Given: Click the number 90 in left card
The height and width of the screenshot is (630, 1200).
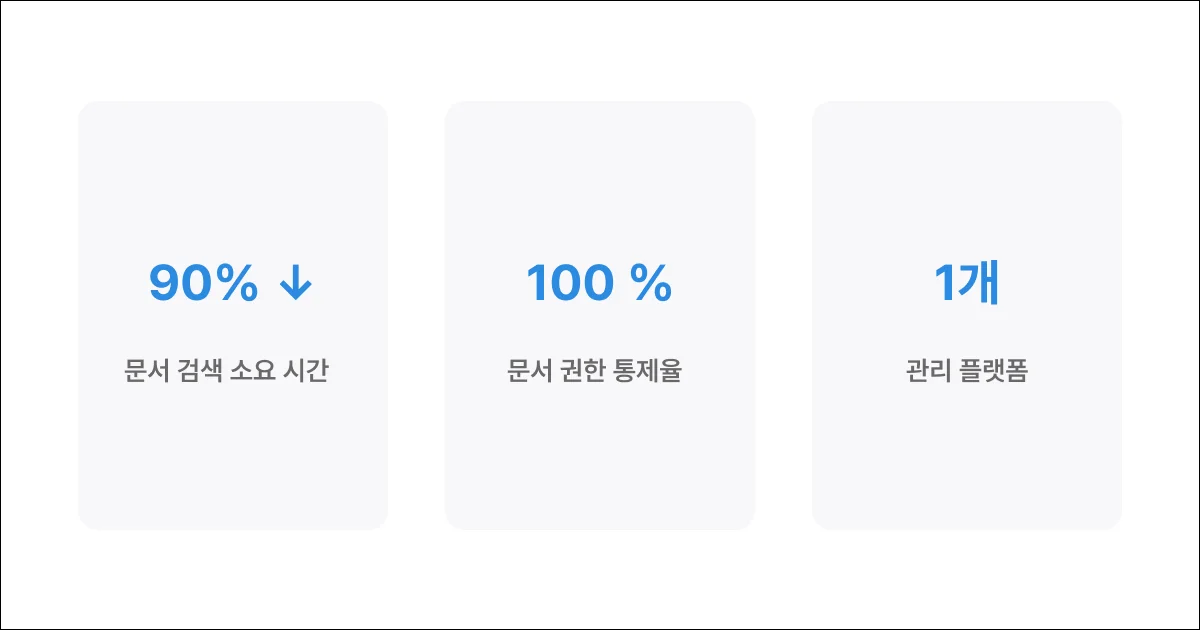Looking at the screenshot, I should 180,285.
